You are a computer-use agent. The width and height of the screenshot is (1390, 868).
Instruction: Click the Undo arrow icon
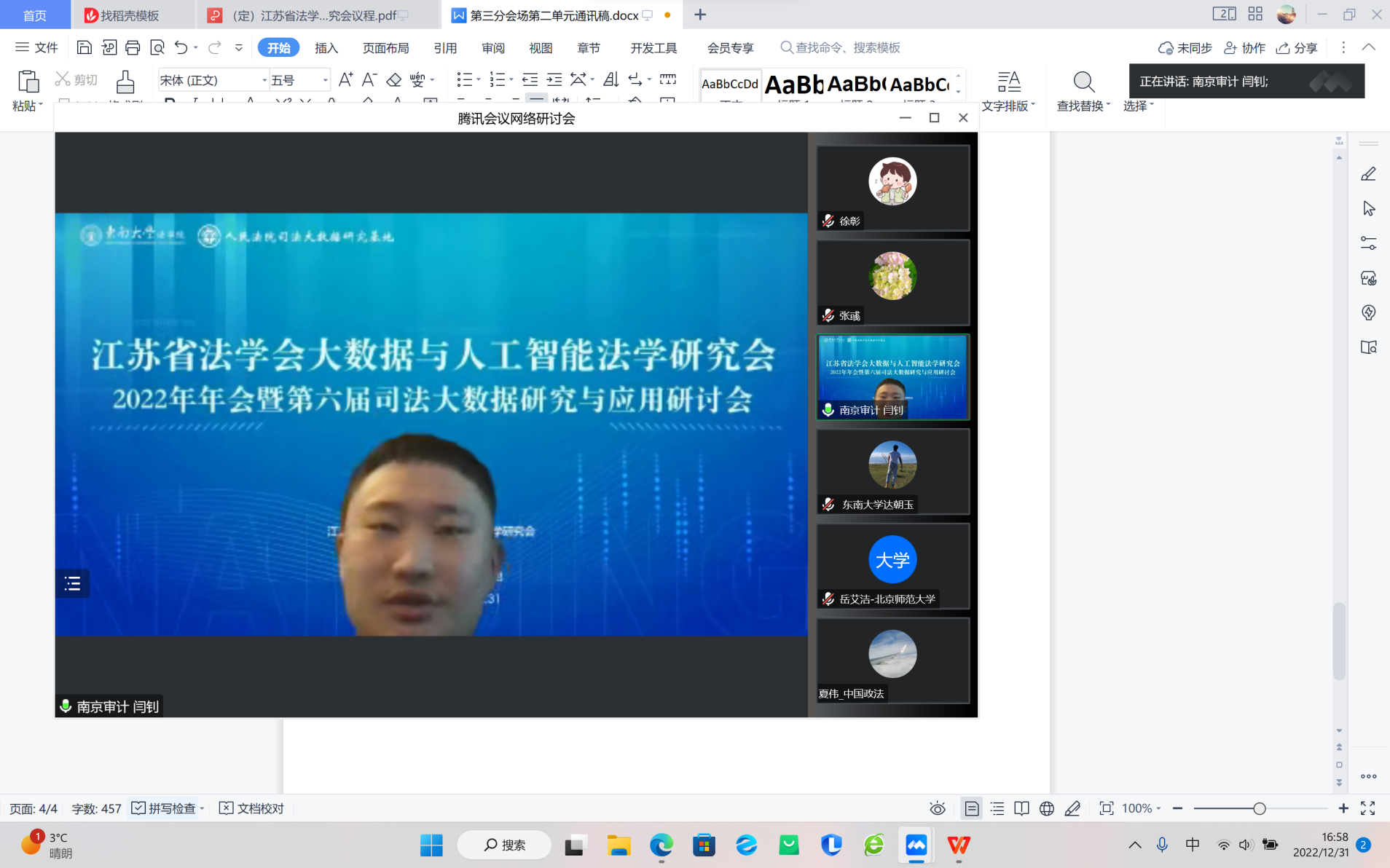[181, 48]
